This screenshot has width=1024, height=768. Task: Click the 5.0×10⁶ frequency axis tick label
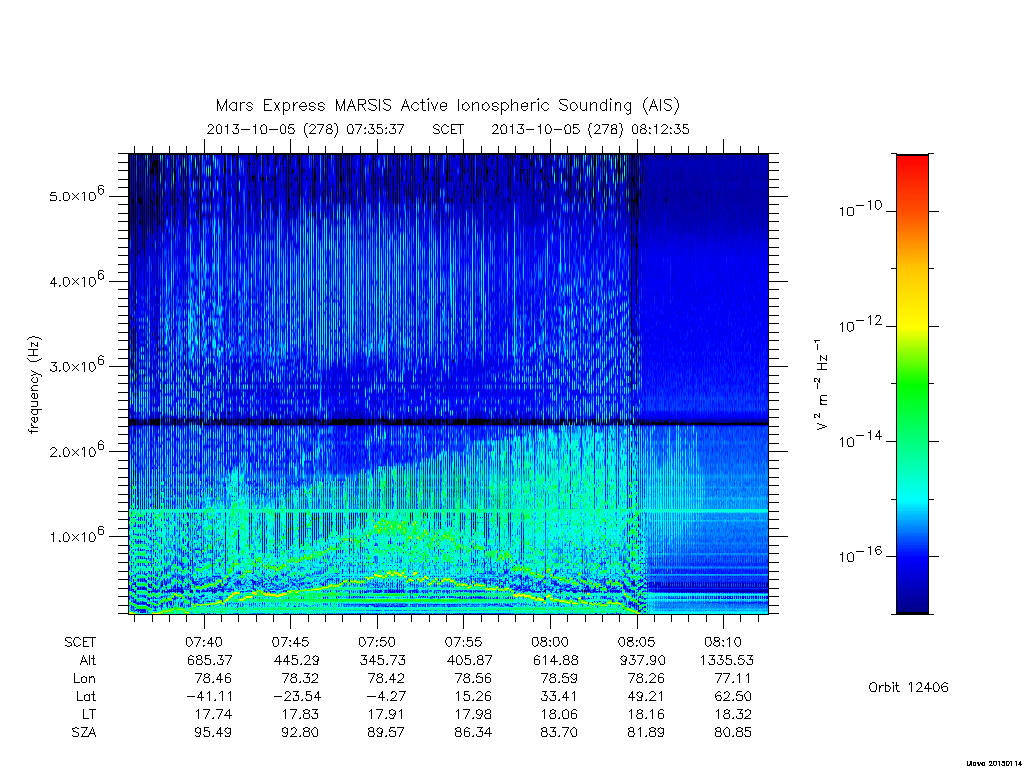click(76, 194)
